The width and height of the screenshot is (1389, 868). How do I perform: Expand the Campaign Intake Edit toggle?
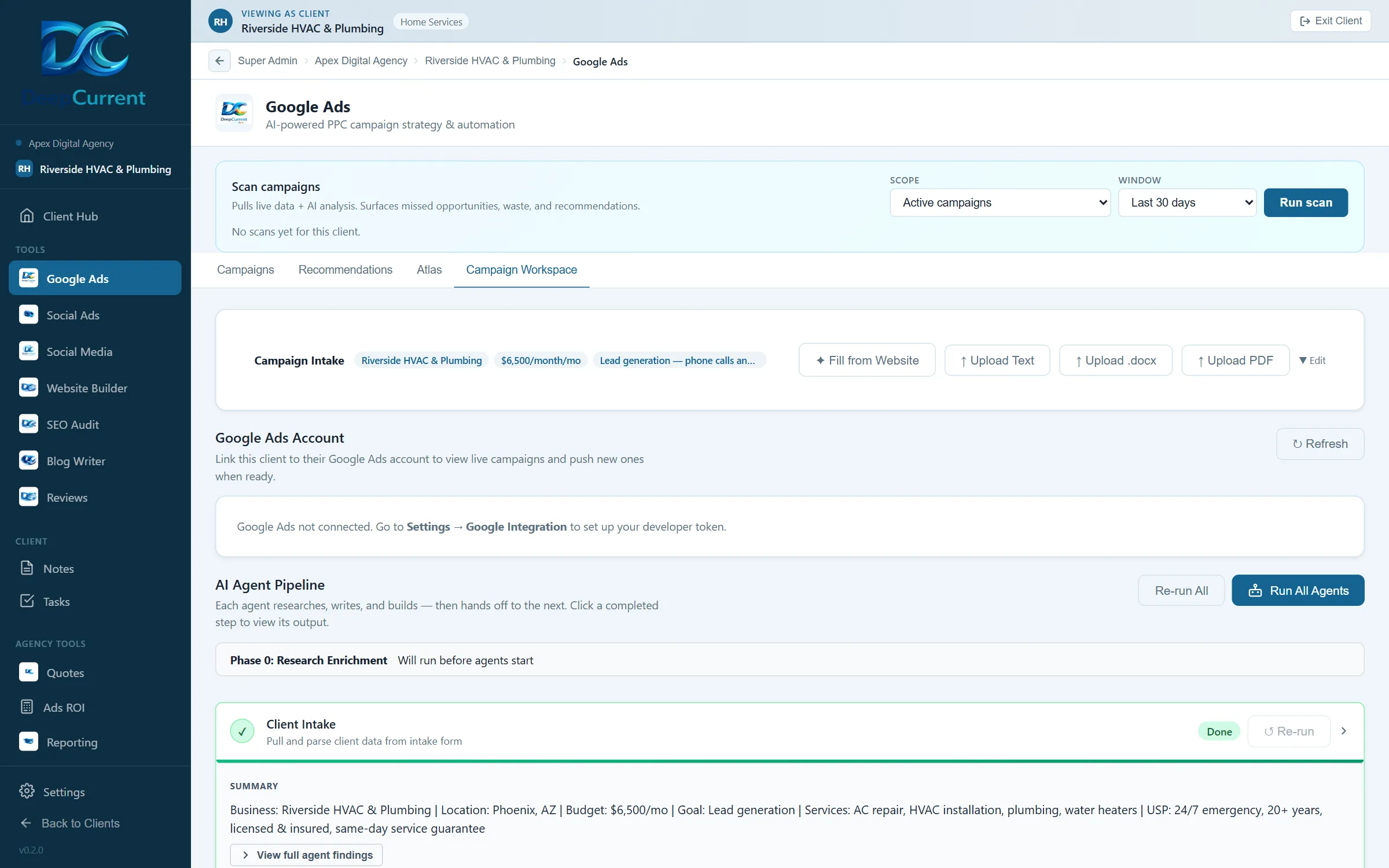tap(1312, 360)
